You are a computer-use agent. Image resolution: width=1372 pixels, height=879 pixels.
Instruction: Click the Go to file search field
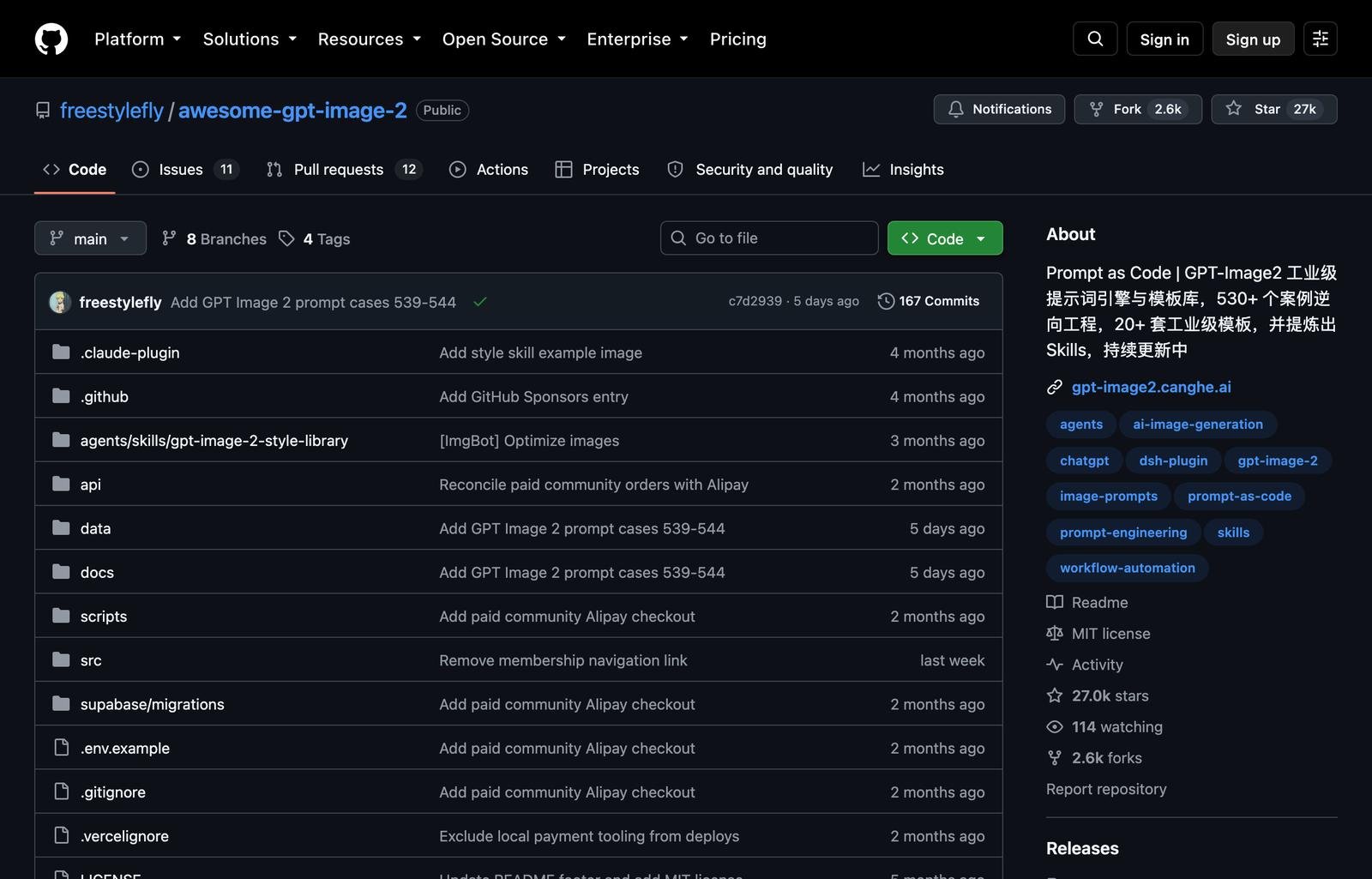click(x=769, y=238)
